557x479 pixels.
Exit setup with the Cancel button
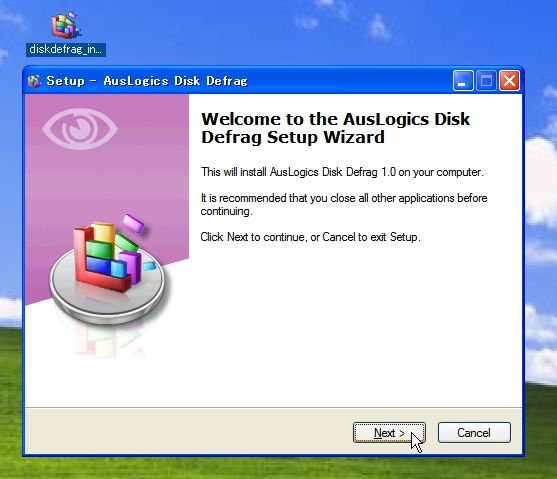474,433
